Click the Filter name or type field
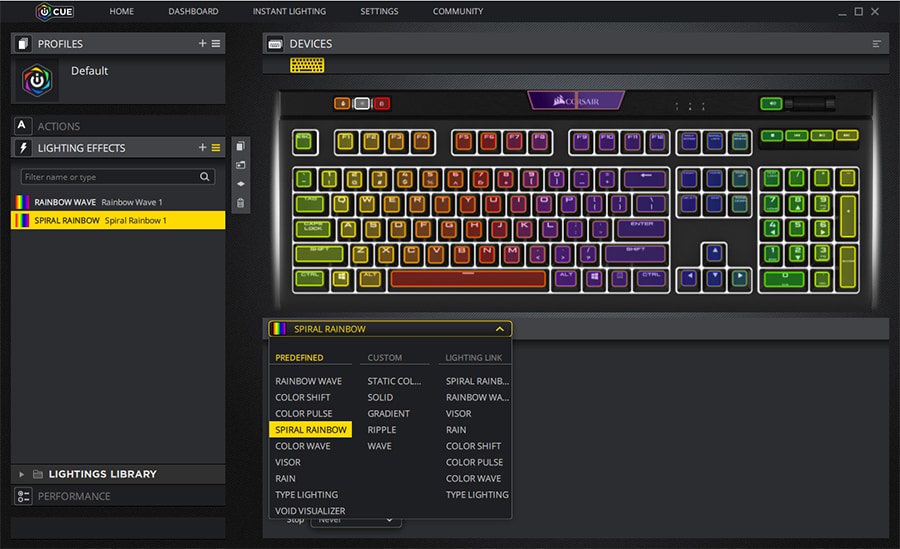Screen dimensions: 900x549 108,177
